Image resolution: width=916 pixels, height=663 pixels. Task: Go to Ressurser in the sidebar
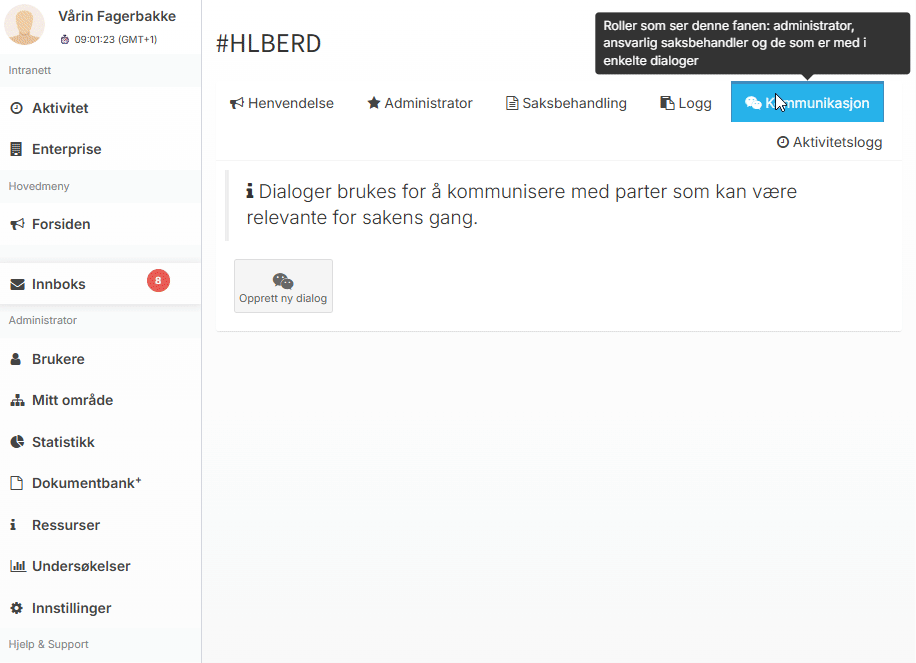tap(66, 525)
